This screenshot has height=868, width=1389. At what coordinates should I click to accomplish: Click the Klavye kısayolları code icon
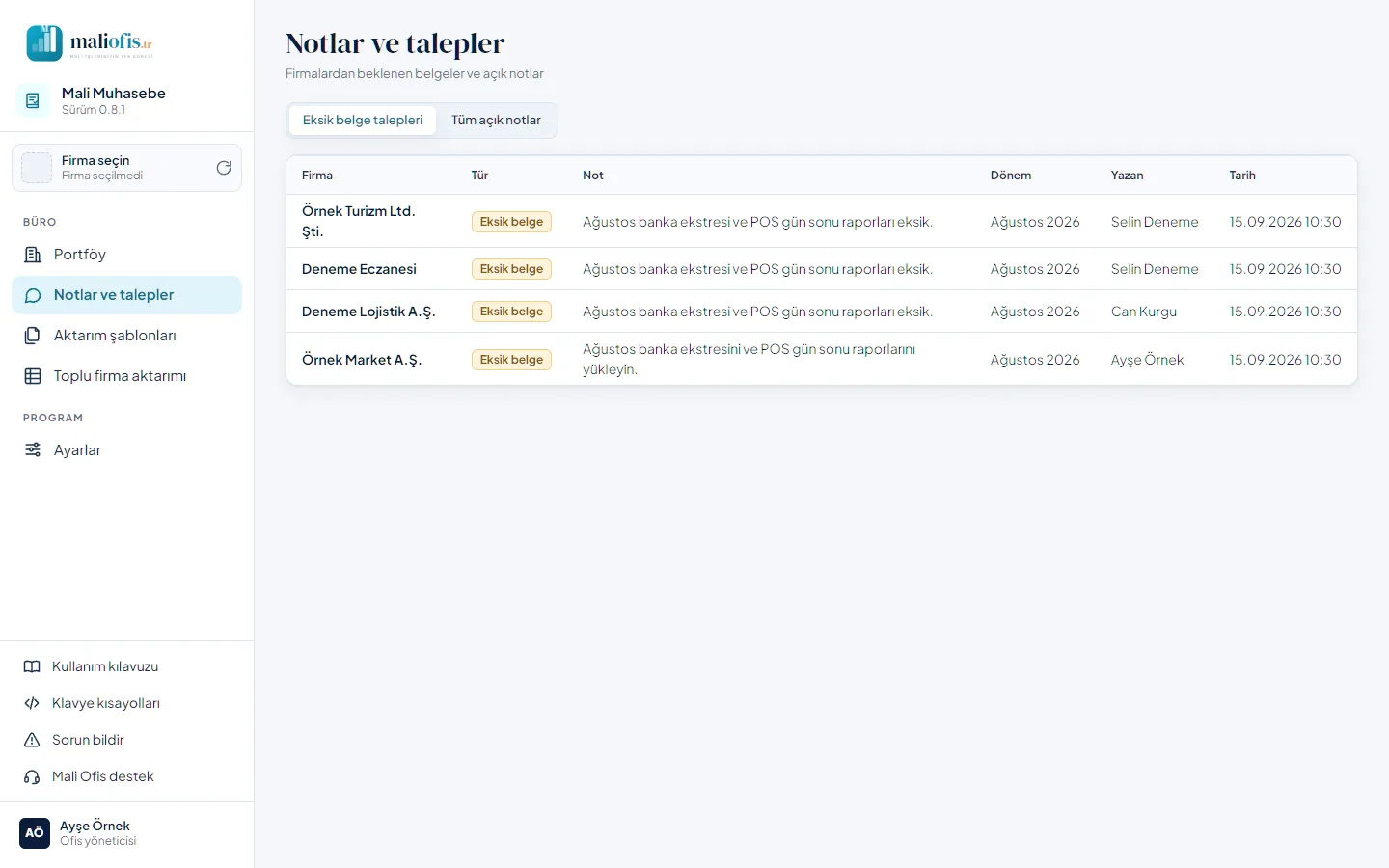pyautogui.click(x=32, y=703)
